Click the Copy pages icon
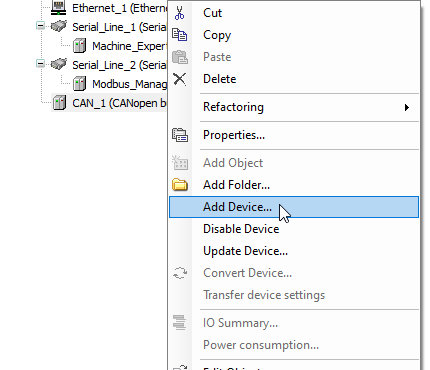 pyautogui.click(x=179, y=35)
